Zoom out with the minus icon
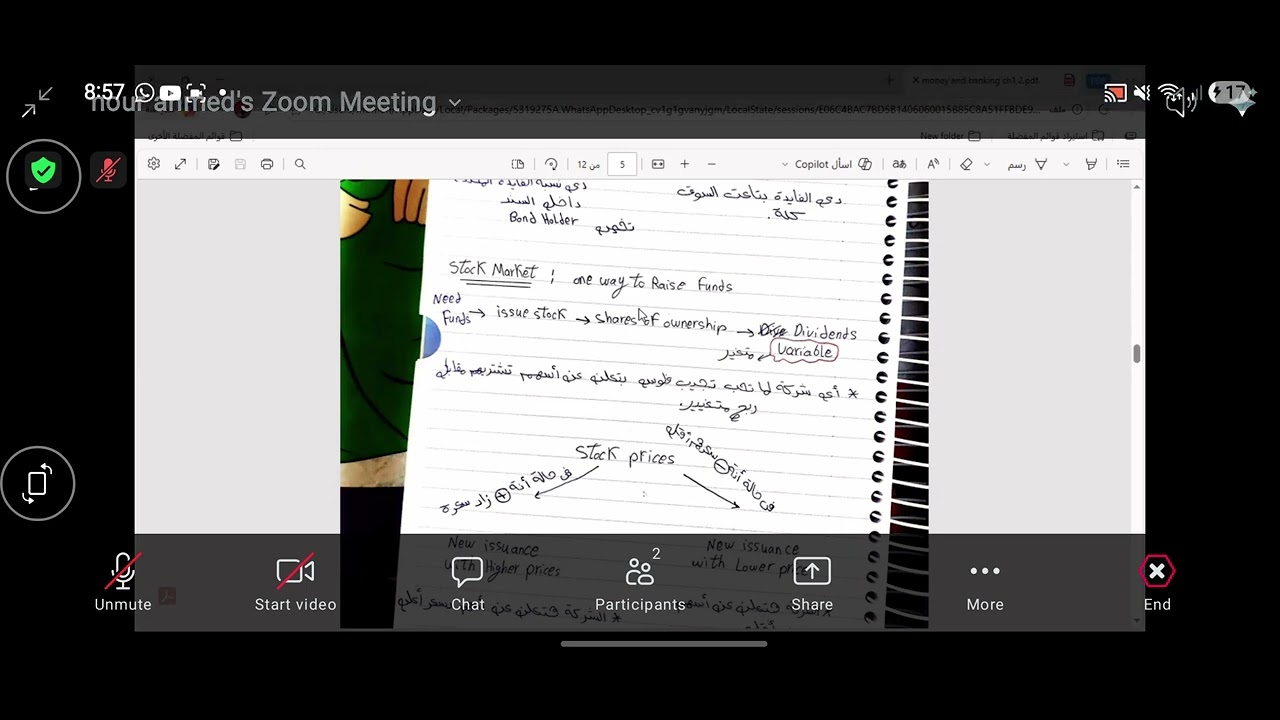Screen dimensions: 1280x720 (712, 164)
